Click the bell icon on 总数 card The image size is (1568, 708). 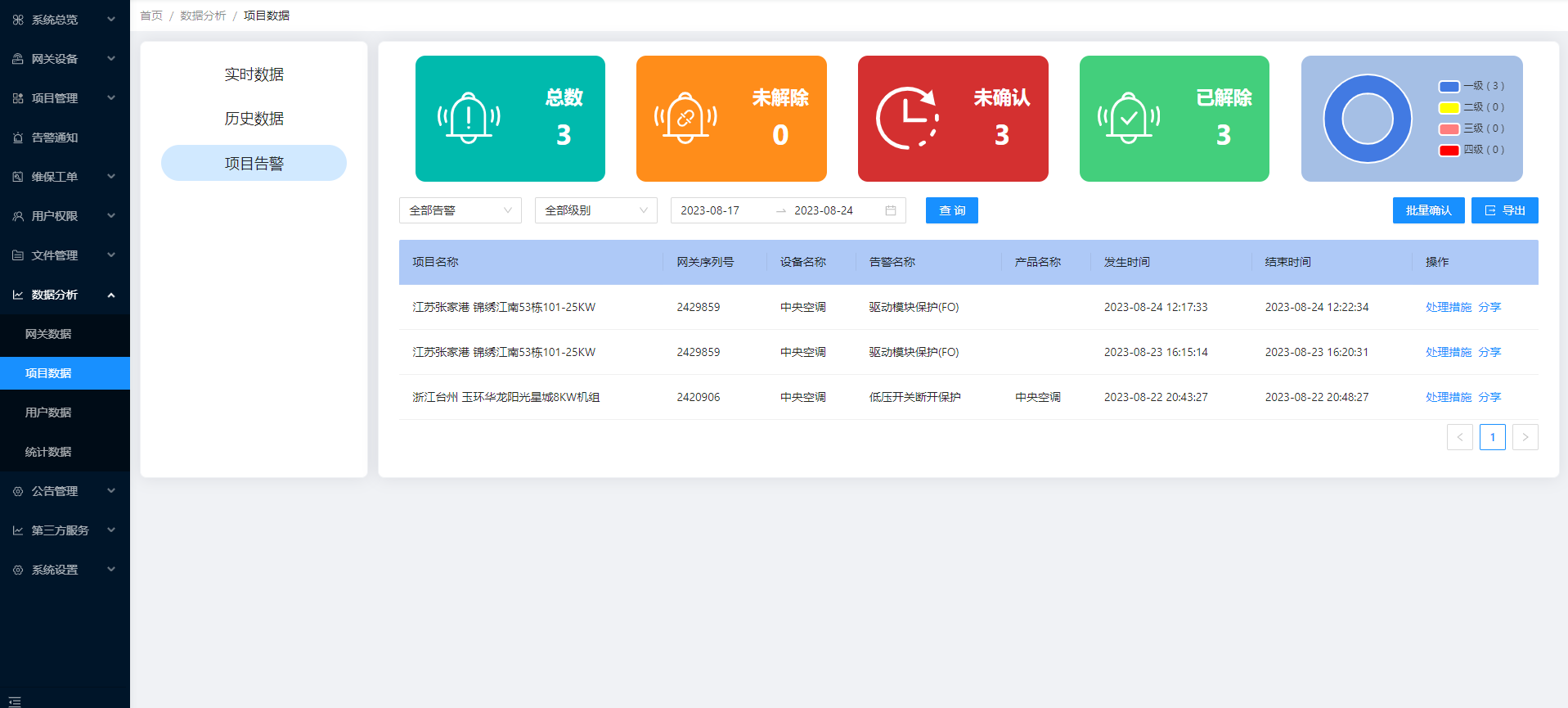(469, 118)
